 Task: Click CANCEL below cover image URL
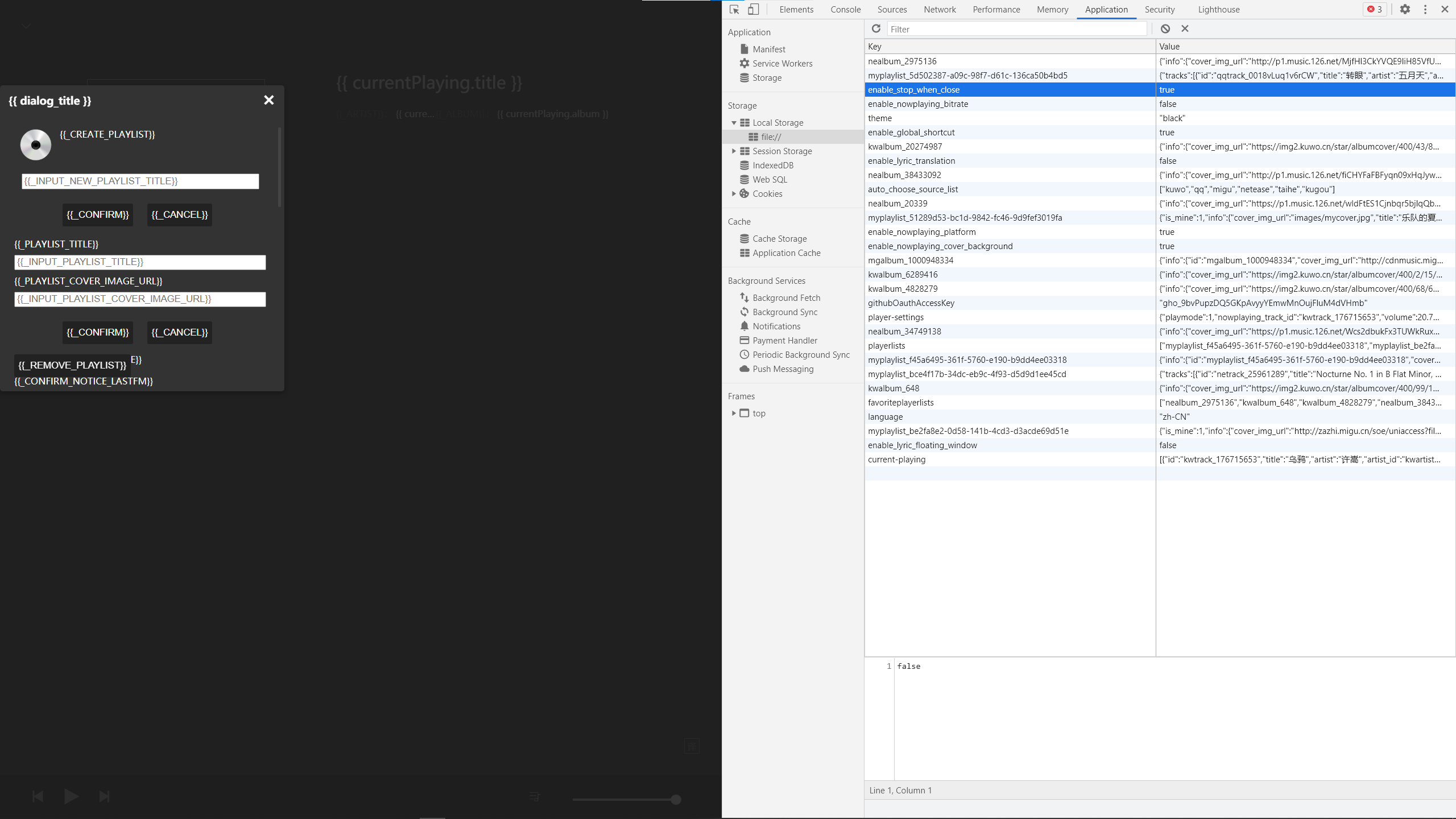(180, 332)
